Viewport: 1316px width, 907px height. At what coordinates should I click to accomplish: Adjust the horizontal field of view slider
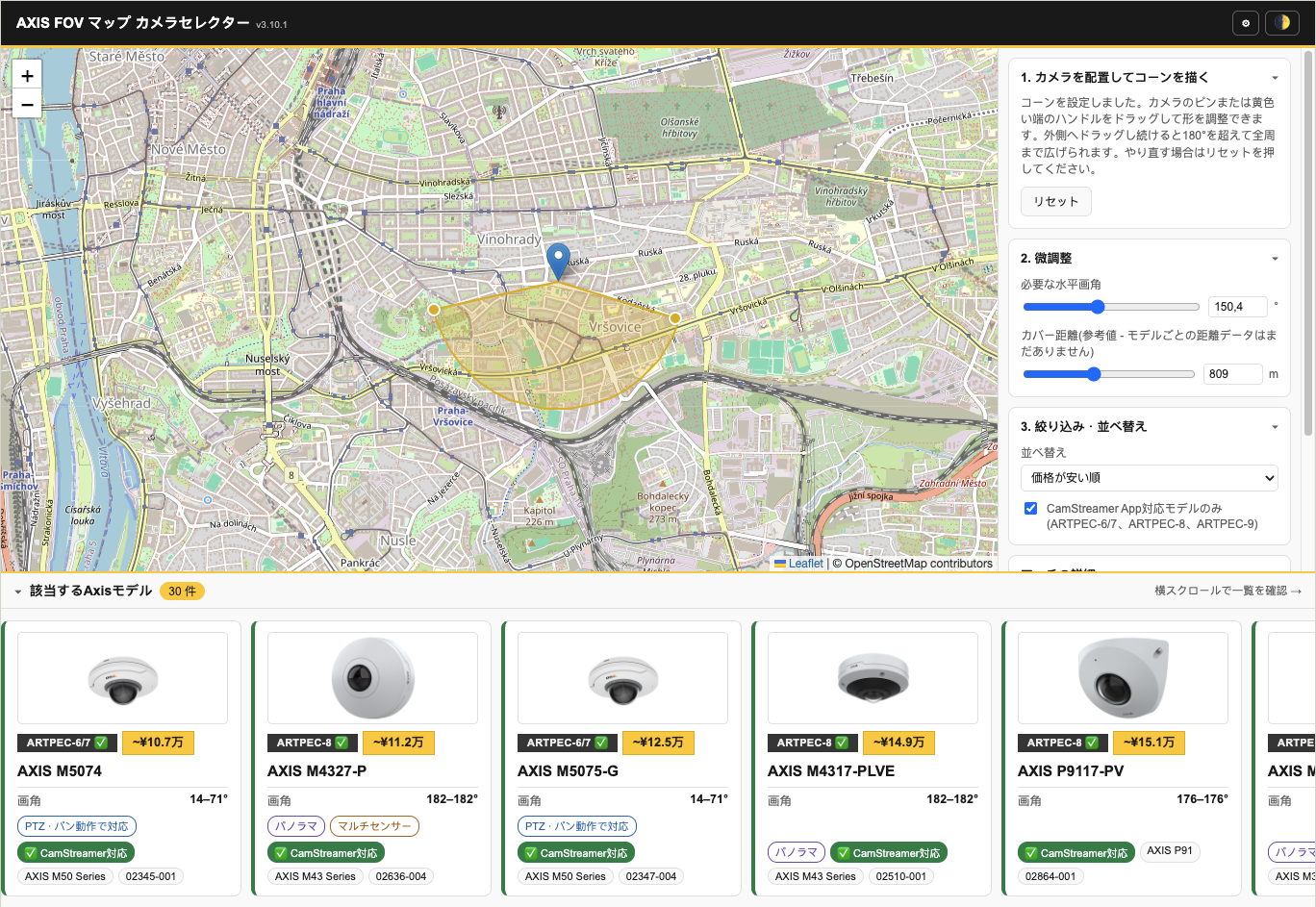[1111, 307]
